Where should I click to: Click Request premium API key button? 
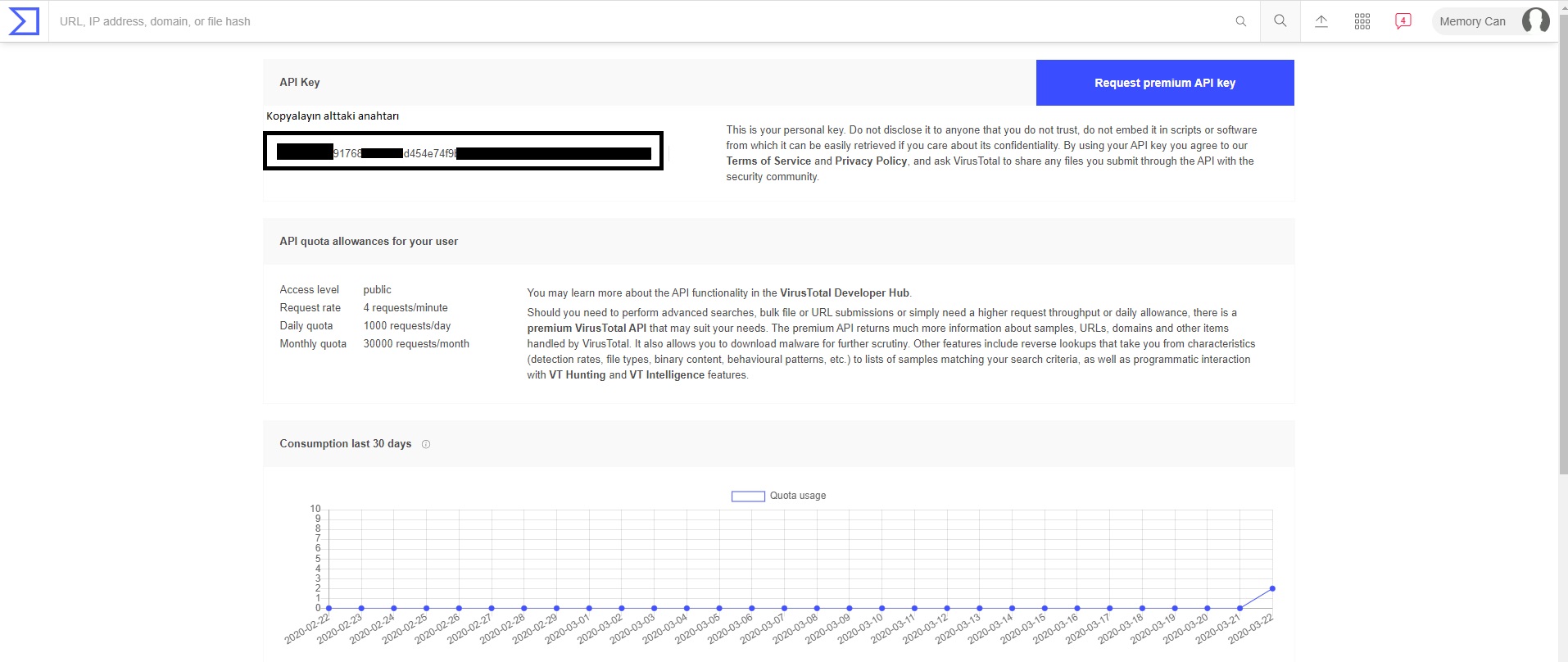pos(1165,83)
